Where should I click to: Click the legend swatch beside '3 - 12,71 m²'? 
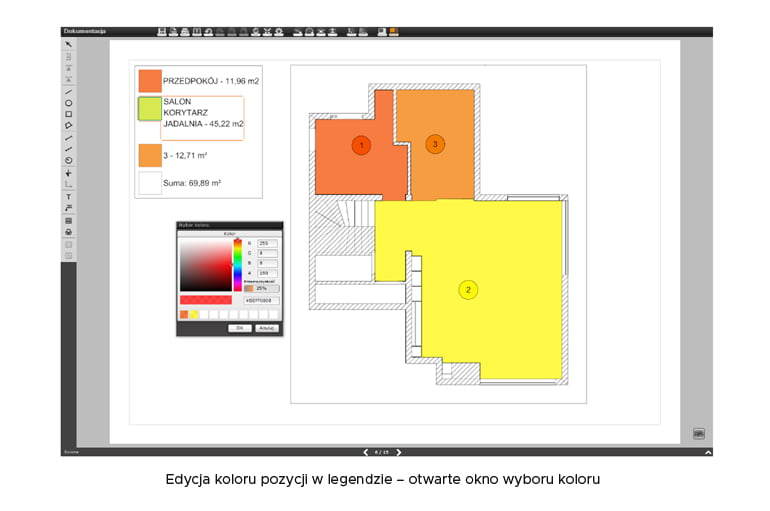click(150, 156)
